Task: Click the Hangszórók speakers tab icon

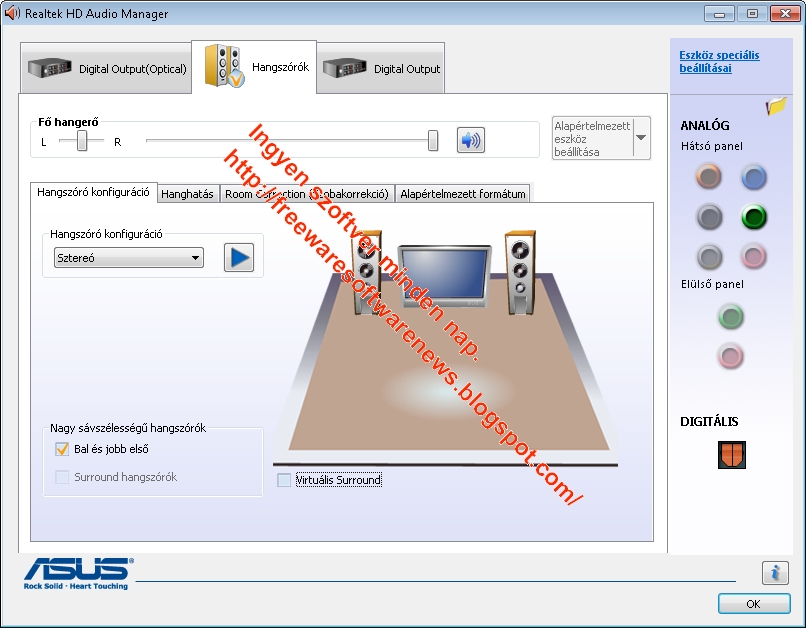Action: click(224, 66)
